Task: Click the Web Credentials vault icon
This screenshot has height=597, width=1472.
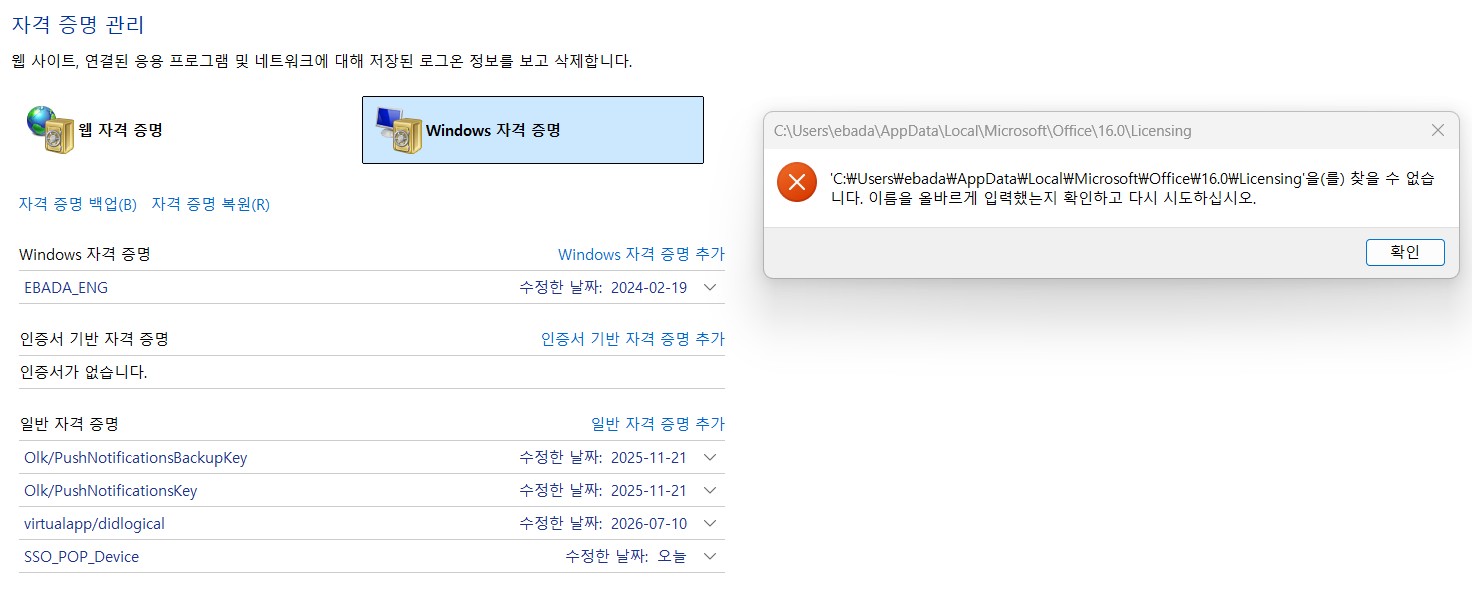Action: point(50,130)
